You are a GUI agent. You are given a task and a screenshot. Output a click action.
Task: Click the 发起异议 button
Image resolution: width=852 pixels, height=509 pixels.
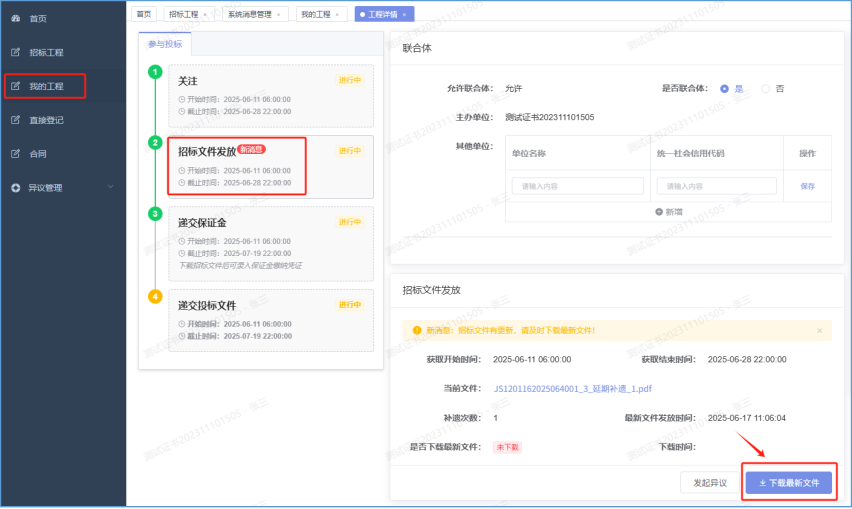[x=710, y=482]
